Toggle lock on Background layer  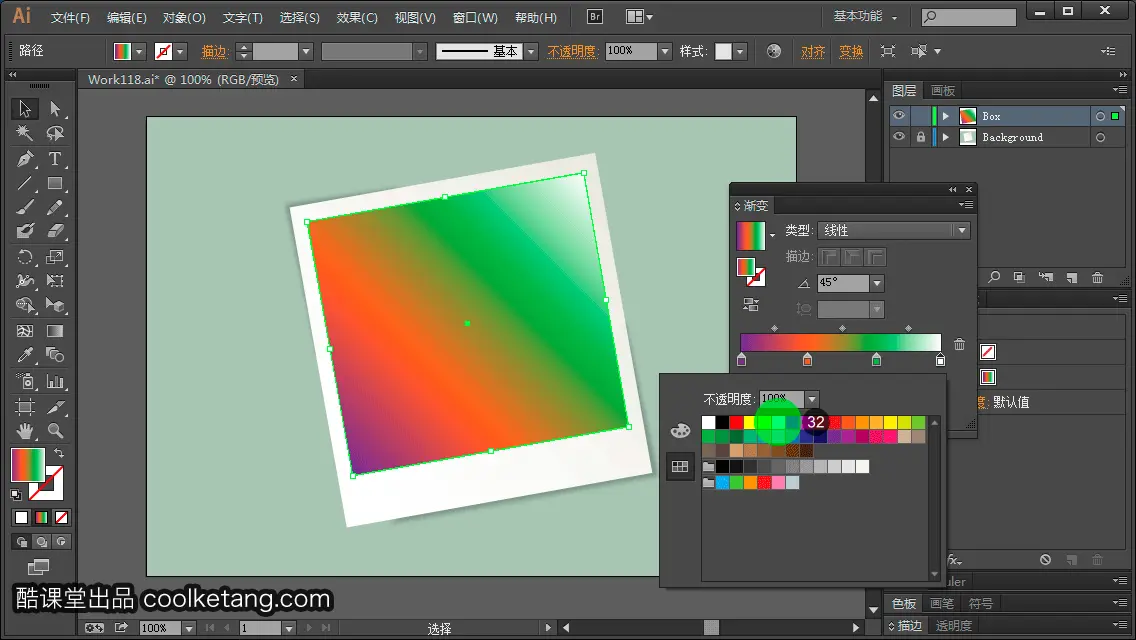[920, 137]
